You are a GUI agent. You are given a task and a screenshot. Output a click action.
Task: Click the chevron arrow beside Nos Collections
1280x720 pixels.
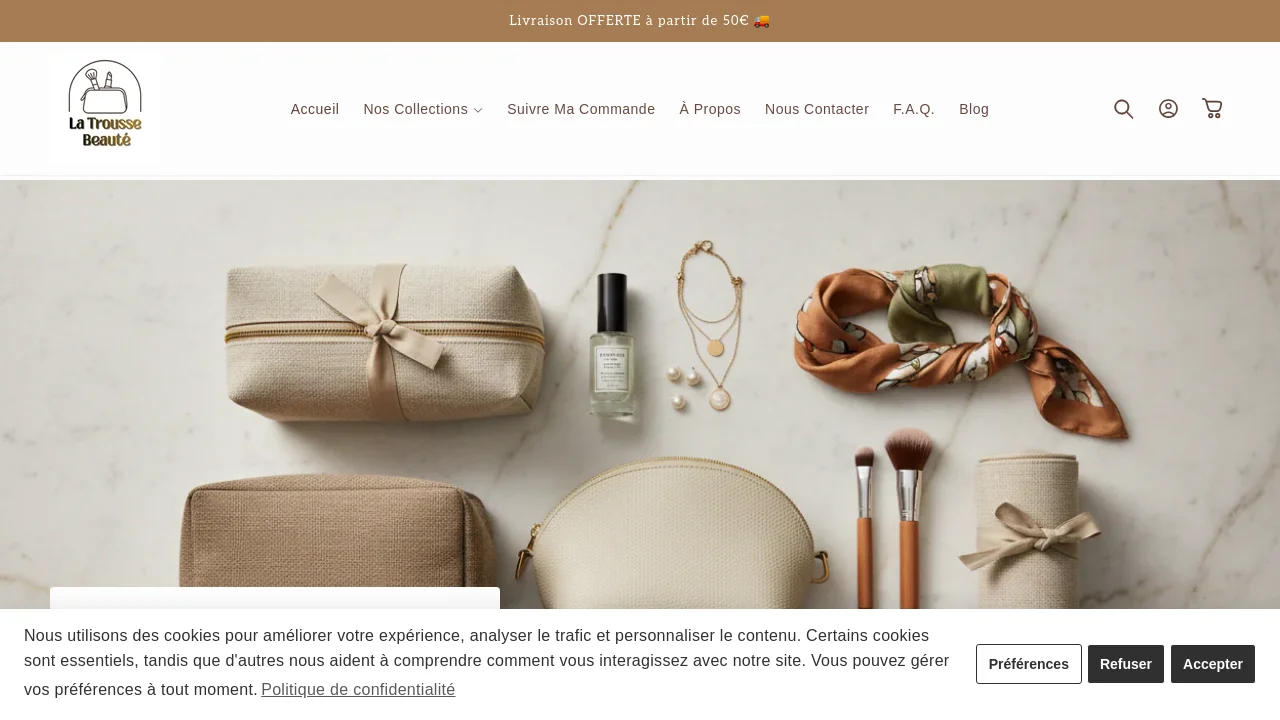coord(478,110)
